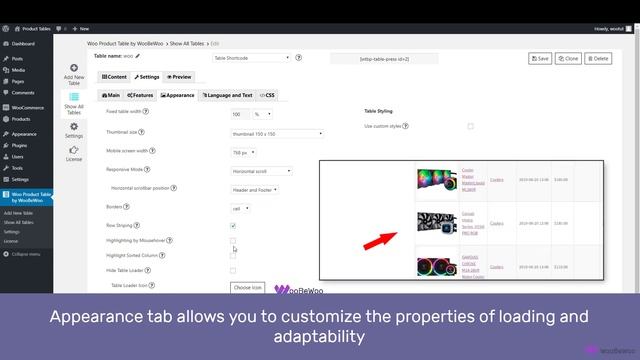Switch to the Preview tab
The width and height of the screenshot is (640, 360).
[179, 77]
